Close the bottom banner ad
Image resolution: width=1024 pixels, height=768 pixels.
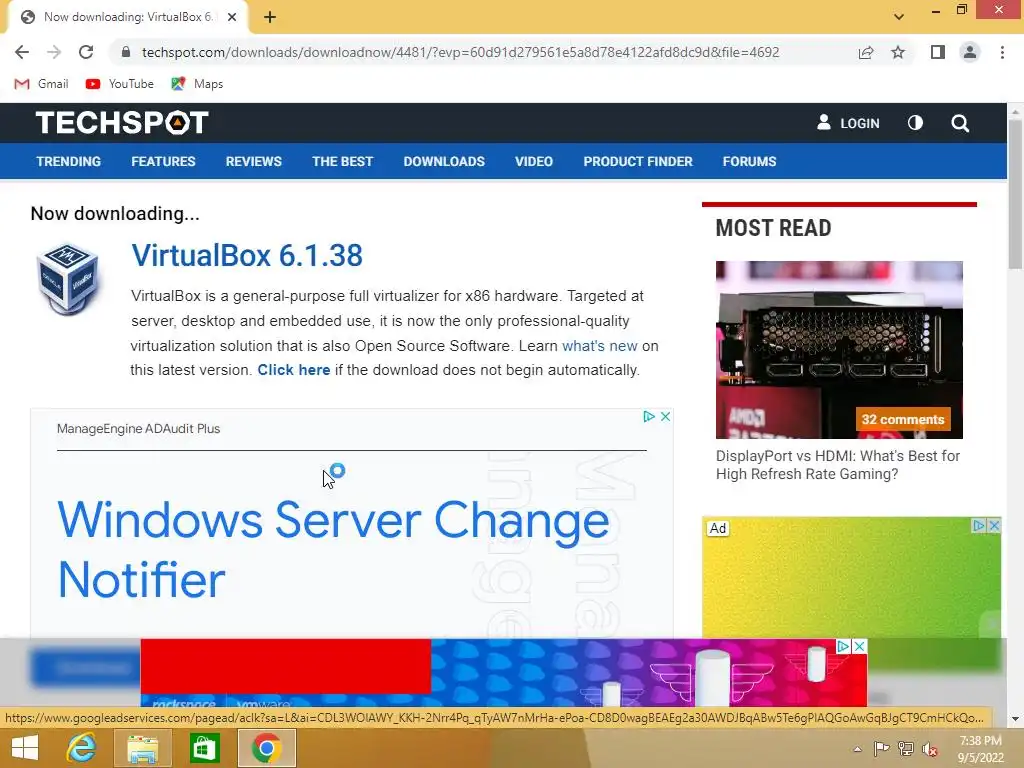[859, 646]
